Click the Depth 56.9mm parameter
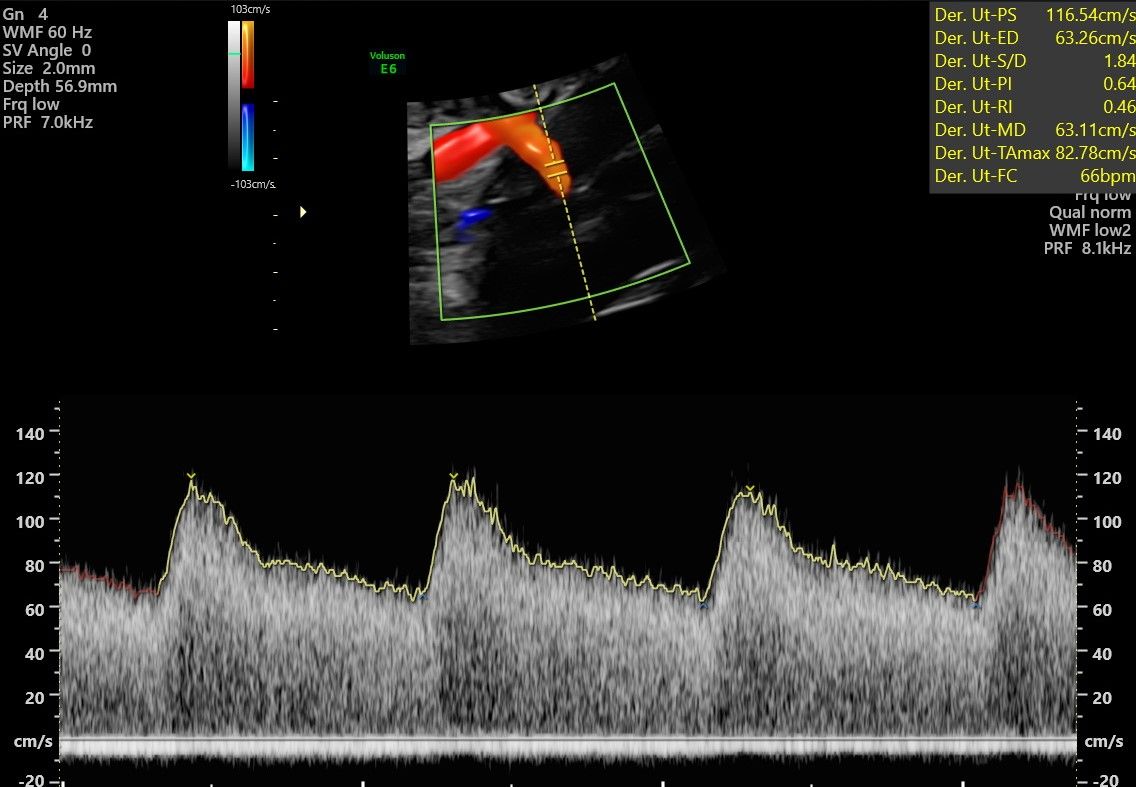The width and height of the screenshot is (1136, 787). [59, 86]
